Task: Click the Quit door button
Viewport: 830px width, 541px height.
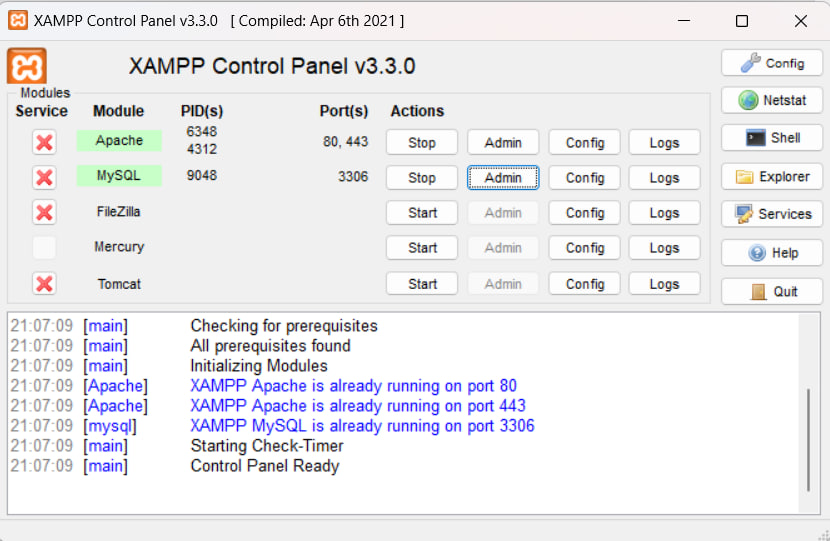Action: (772, 291)
